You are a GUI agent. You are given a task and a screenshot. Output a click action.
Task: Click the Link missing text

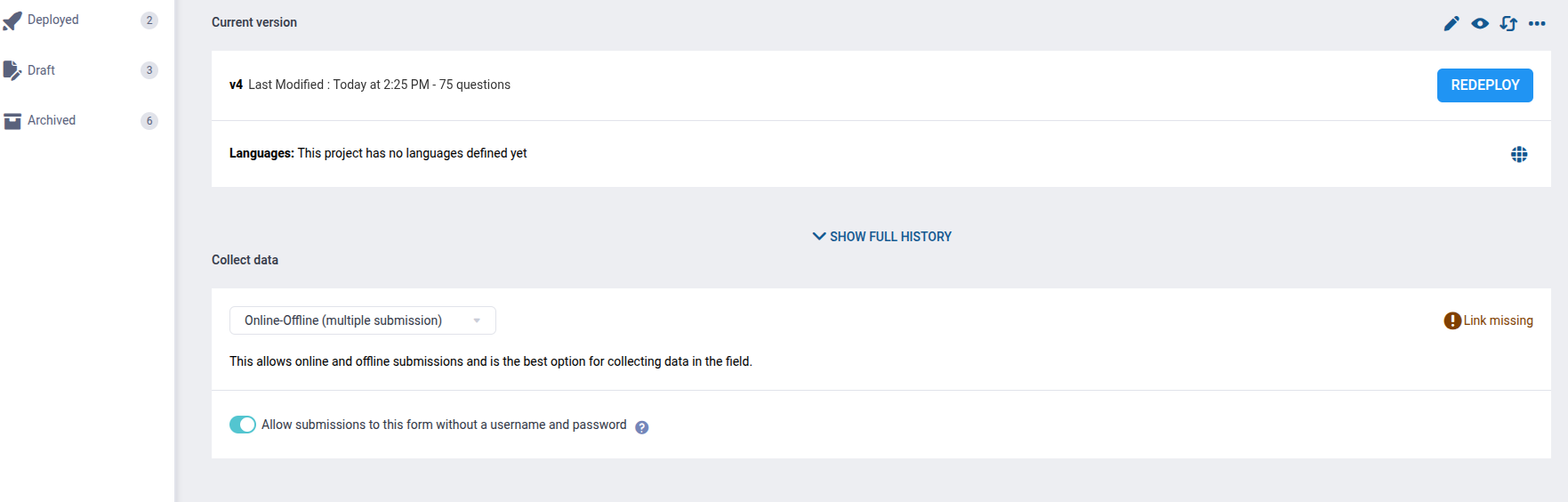point(1499,320)
